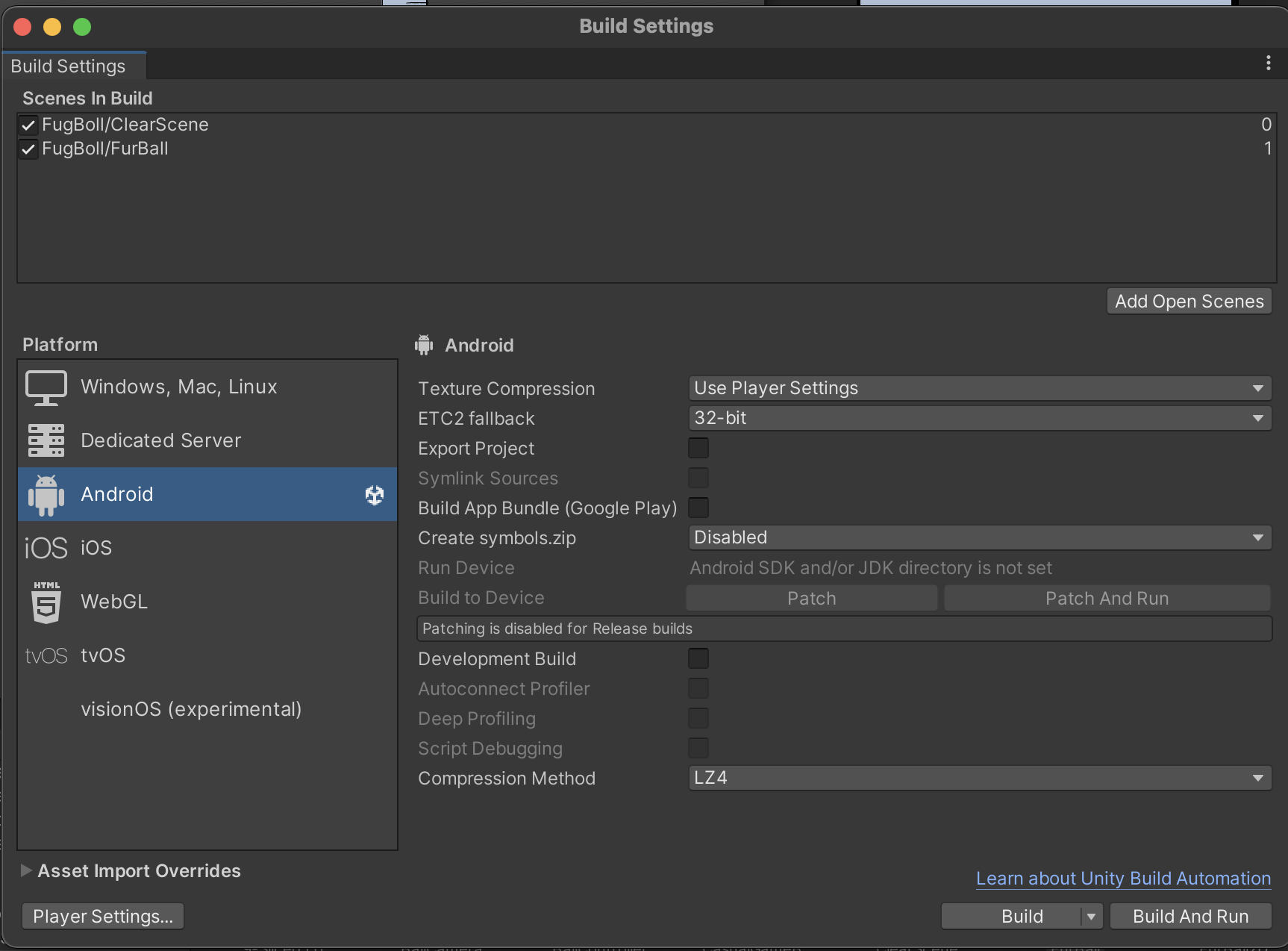Image resolution: width=1288 pixels, height=951 pixels.
Task: Select Windows, Mac, Linux platform
Action: point(207,387)
